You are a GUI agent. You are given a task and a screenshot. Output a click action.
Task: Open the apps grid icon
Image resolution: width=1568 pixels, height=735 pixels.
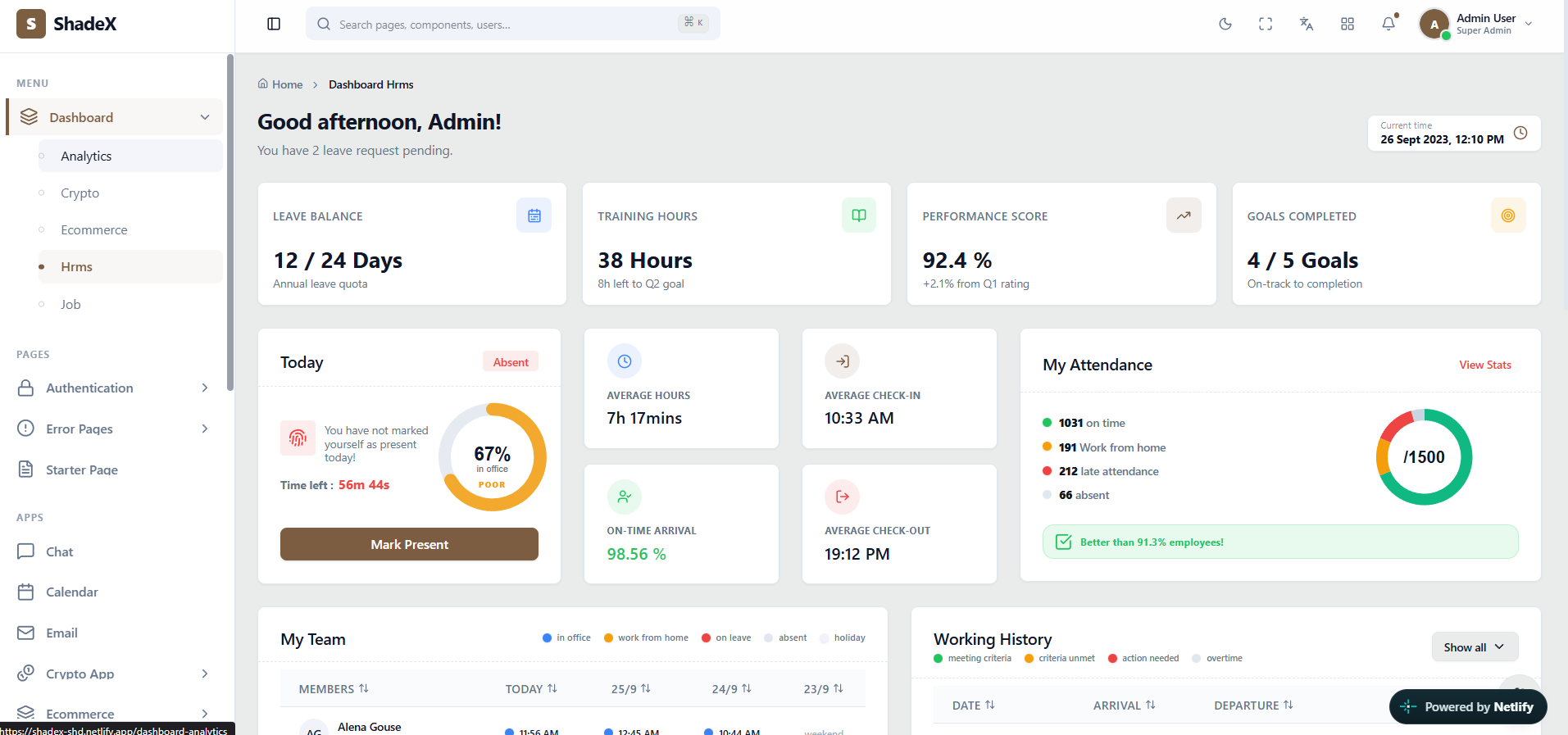1348,24
